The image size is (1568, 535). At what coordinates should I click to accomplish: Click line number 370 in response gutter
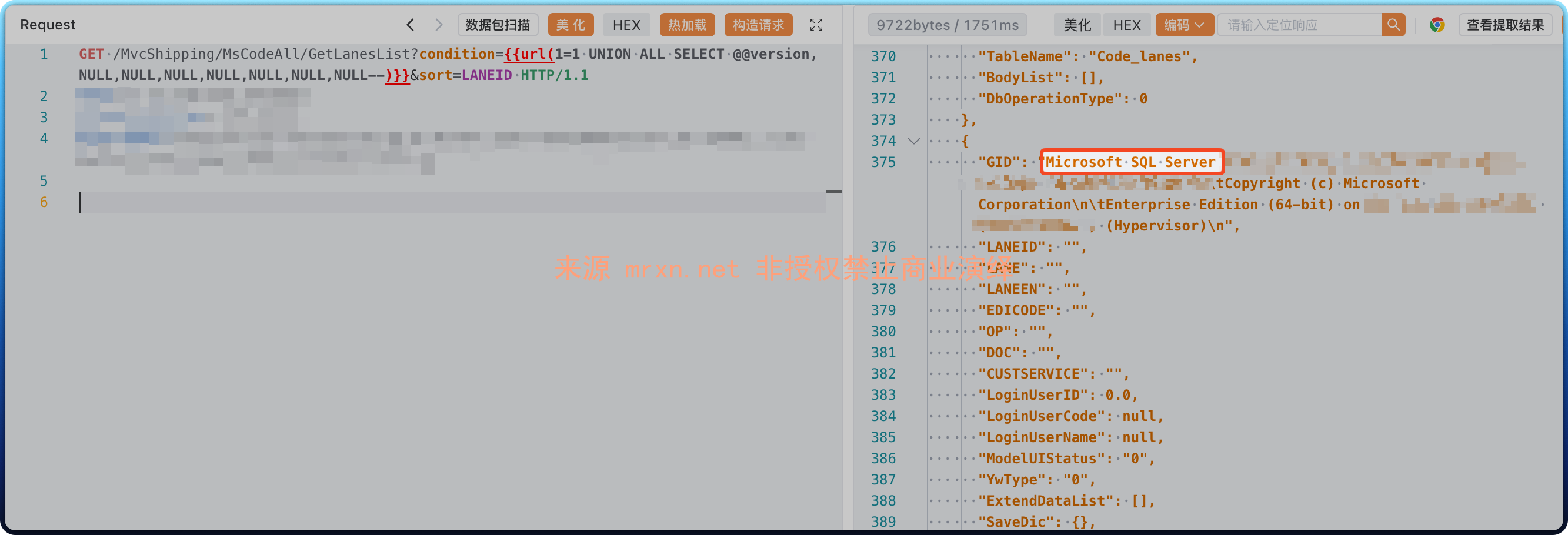pos(883,56)
